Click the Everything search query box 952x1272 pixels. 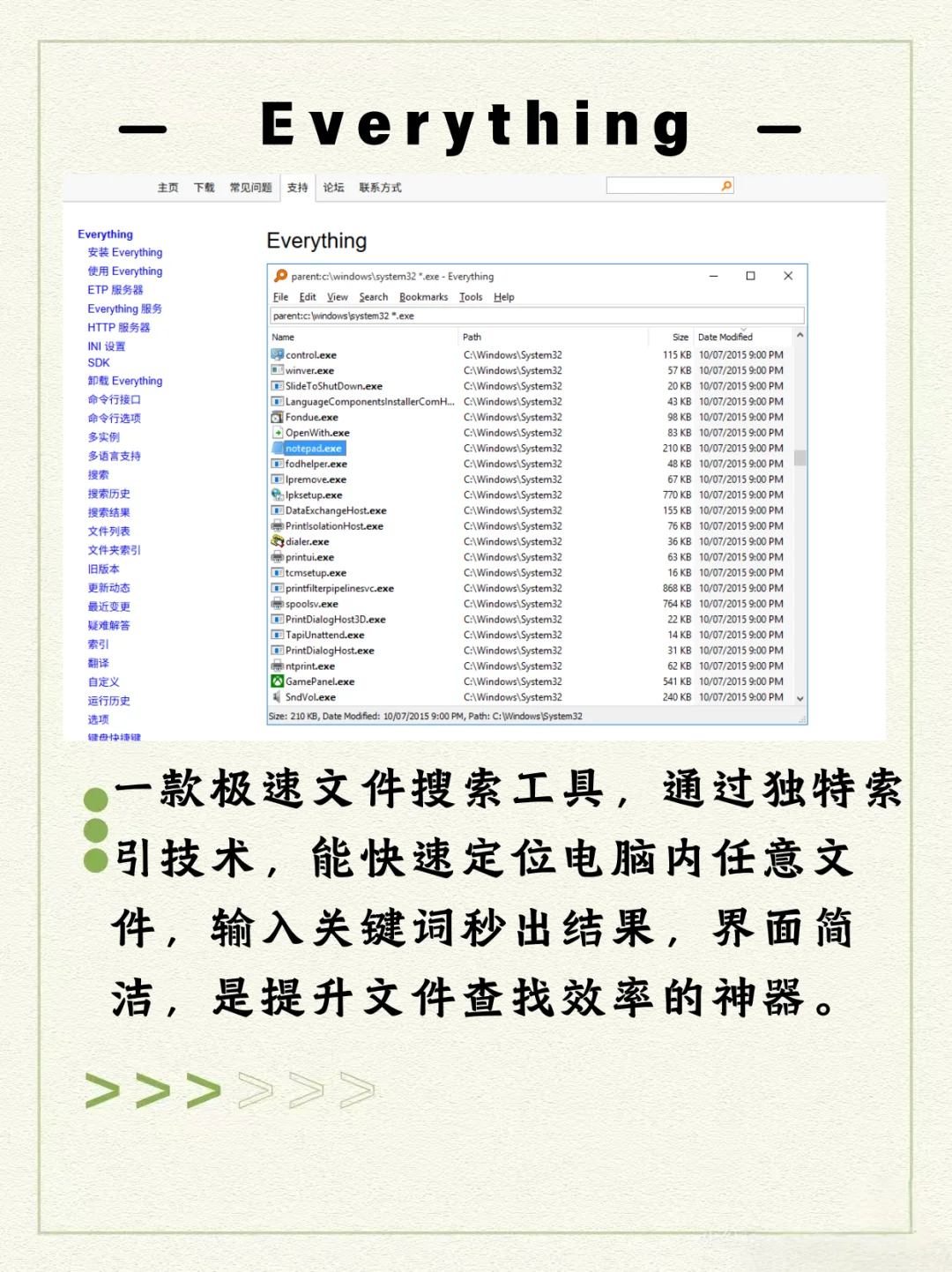tap(537, 316)
